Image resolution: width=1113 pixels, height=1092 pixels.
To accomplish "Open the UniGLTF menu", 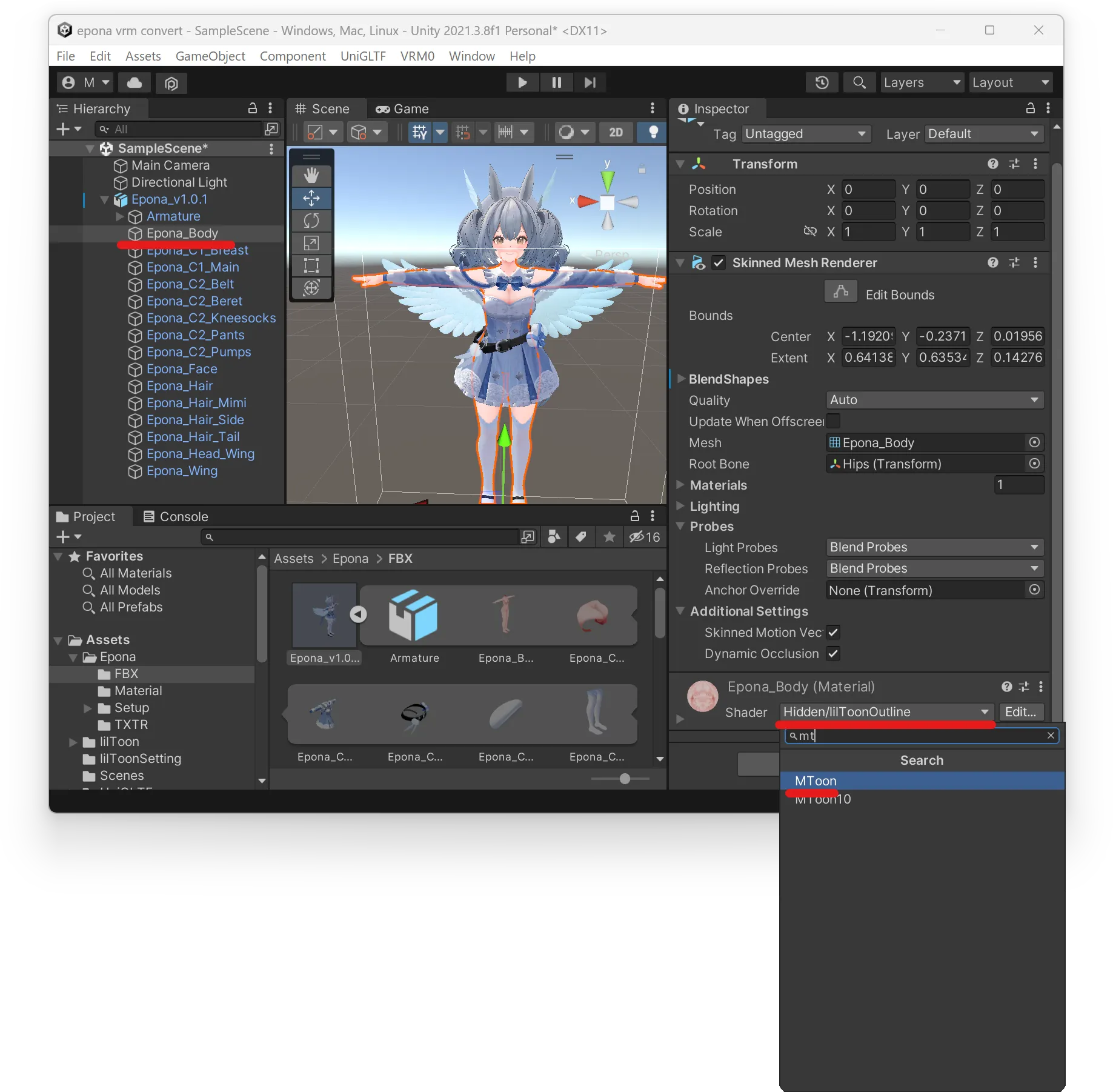I will 363,56.
